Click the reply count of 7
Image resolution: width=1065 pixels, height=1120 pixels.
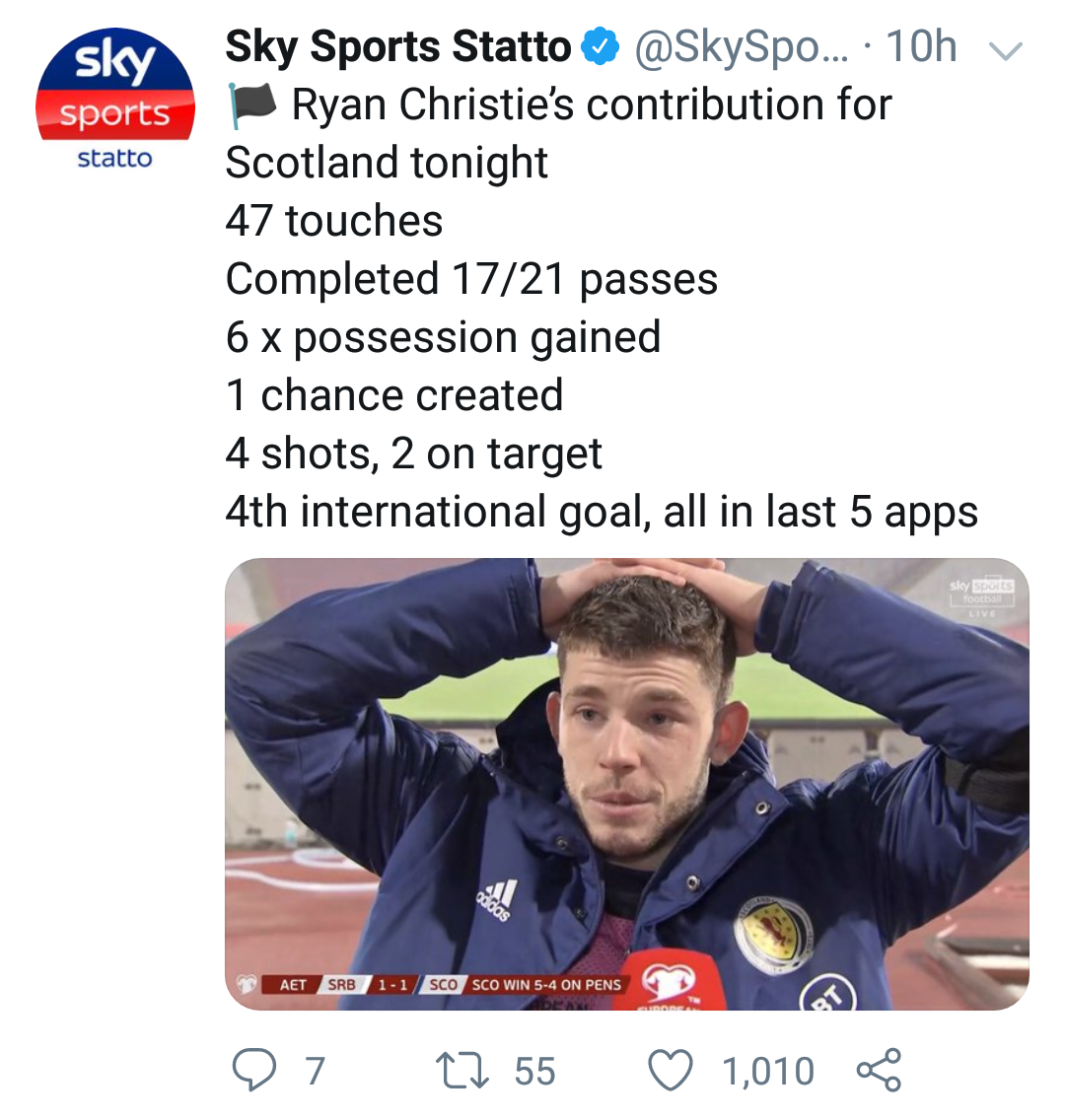coord(315,1071)
